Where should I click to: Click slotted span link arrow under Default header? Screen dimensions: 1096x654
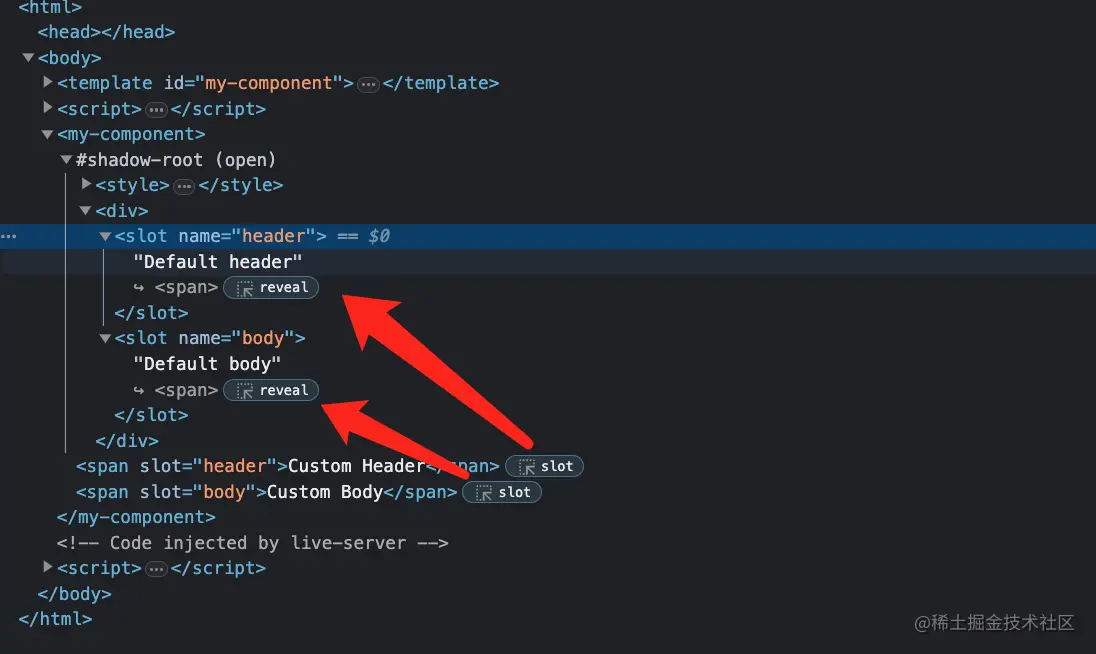[138, 287]
